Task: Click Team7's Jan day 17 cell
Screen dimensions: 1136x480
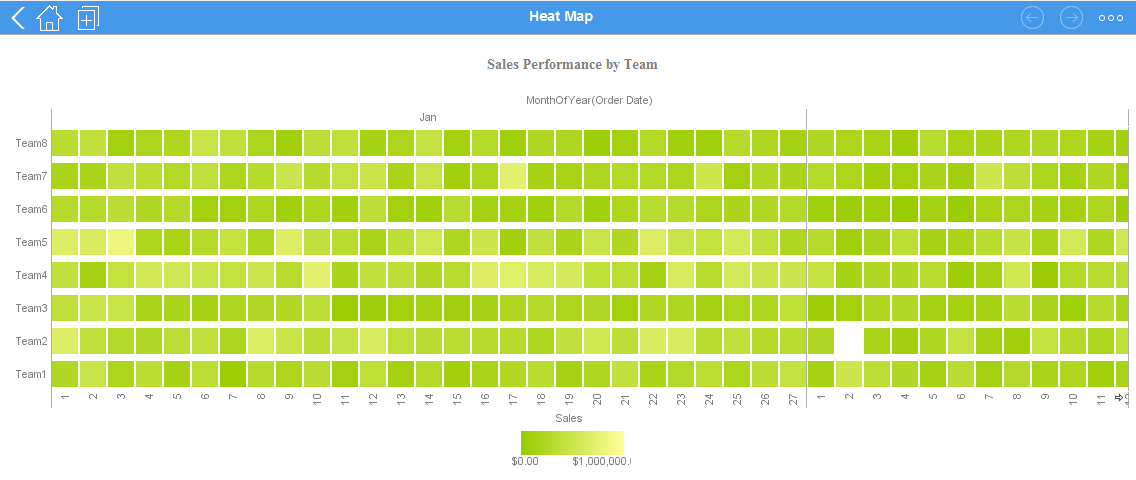Action: [513, 176]
